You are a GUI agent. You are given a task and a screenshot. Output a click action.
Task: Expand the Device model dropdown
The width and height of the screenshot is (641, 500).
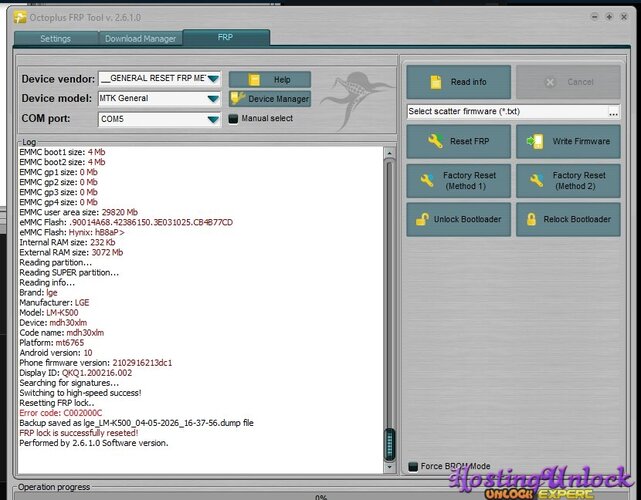pyautogui.click(x=213, y=99)
